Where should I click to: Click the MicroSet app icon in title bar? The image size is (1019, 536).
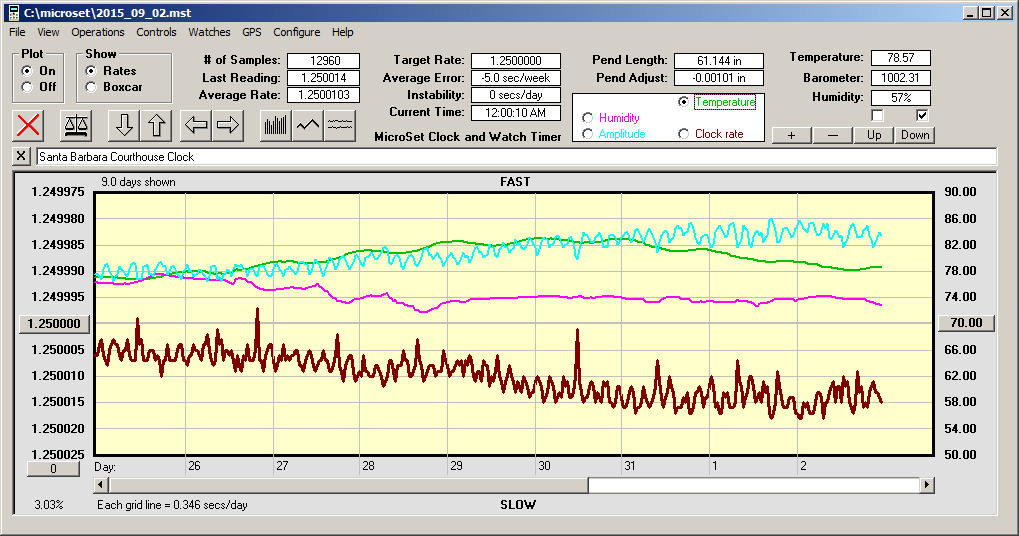[13, 12]
